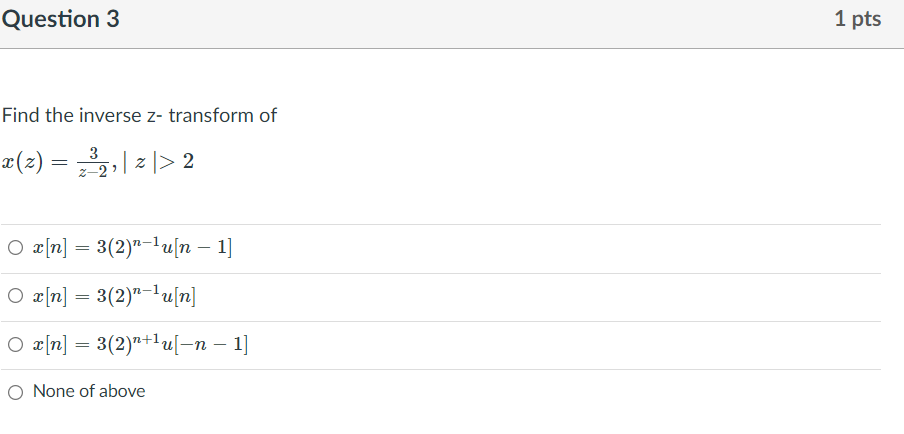Click the "1 pts" points label
The width and height of the screenshot is (904, 434).
point(857,19)
